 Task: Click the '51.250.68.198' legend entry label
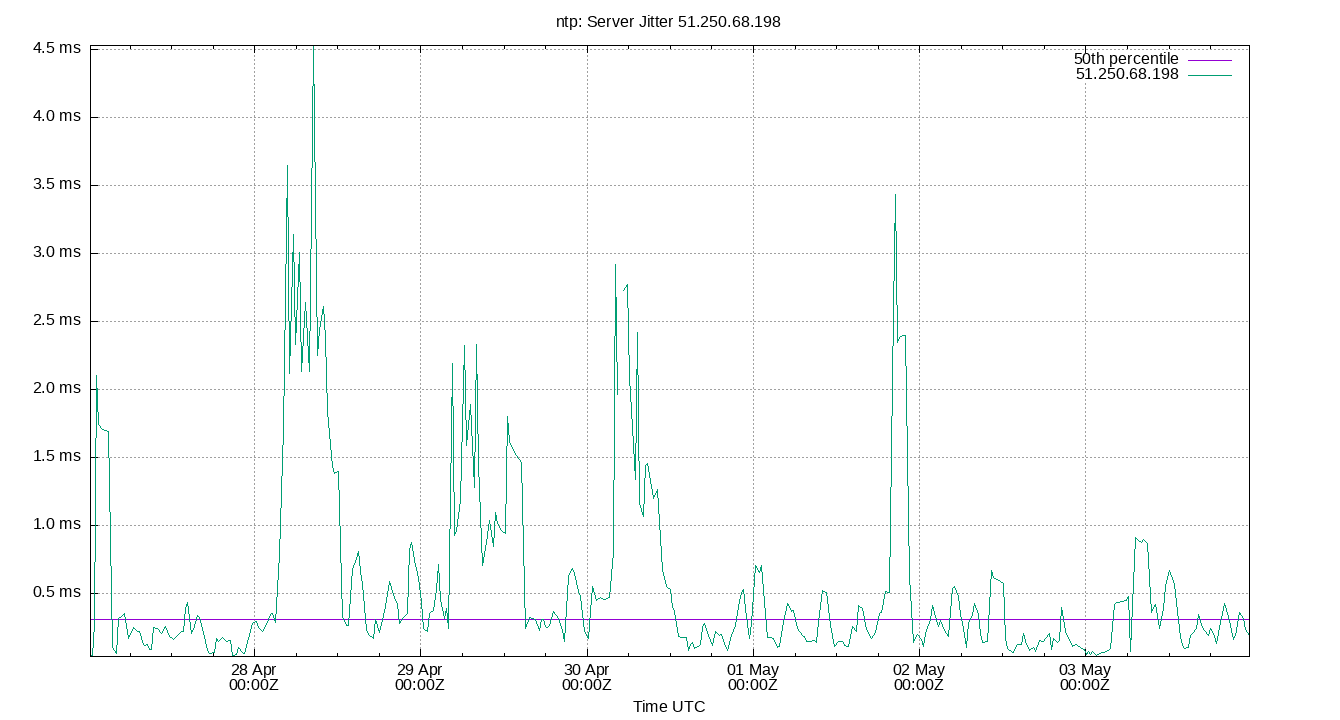coord(1127,74)
